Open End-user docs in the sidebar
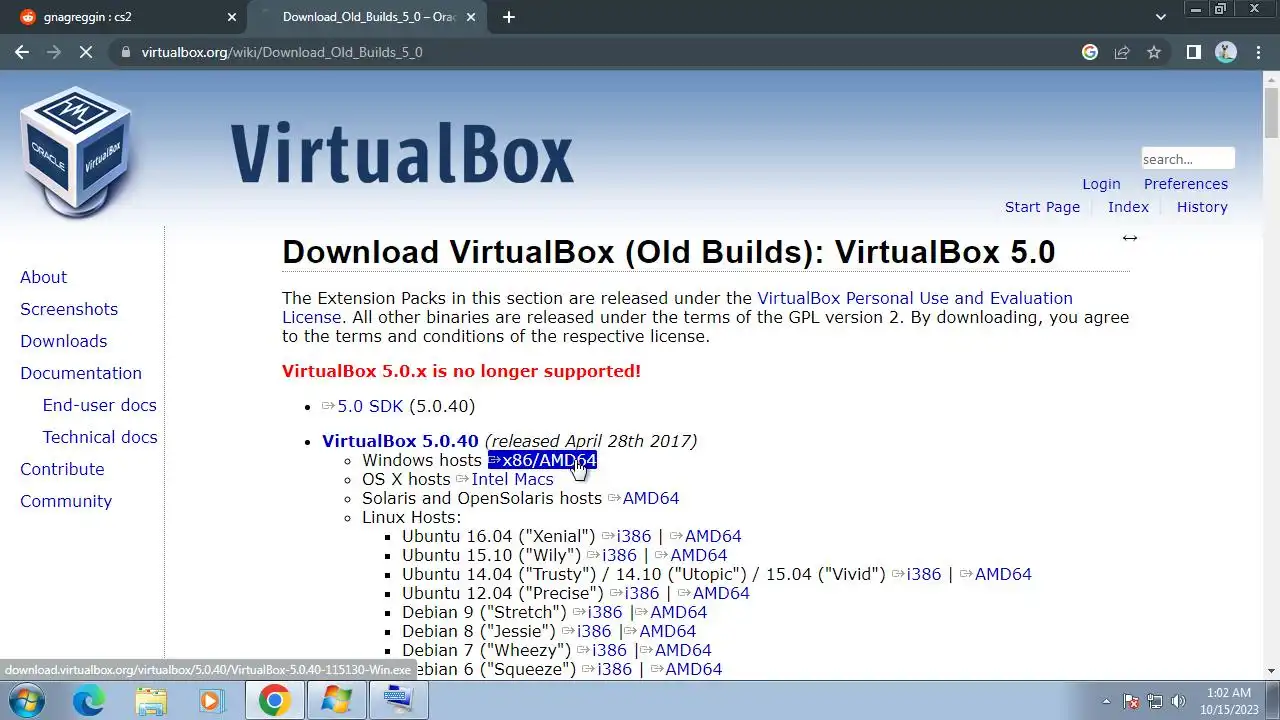The image size is (1280, 720). [x=100, y=405]
